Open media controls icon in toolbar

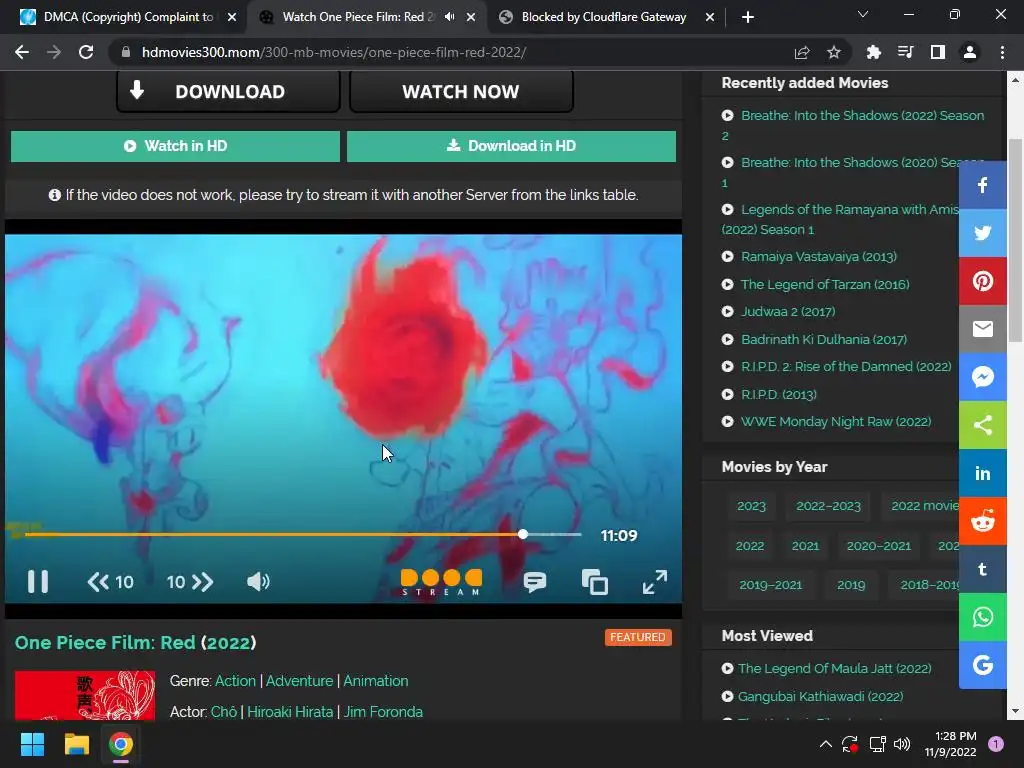pyautogui.click(x=905, y=52)
